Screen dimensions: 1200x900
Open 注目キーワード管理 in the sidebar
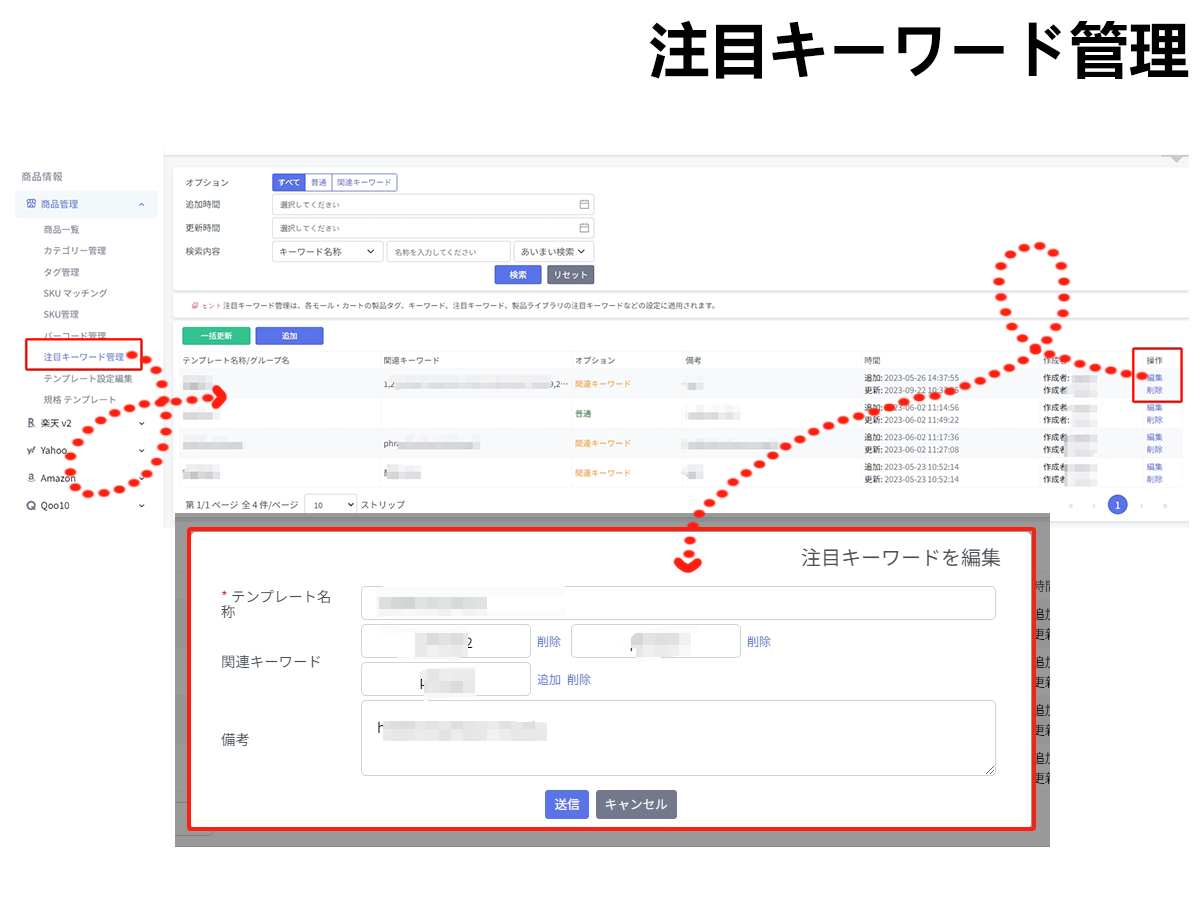click(84, 357)
